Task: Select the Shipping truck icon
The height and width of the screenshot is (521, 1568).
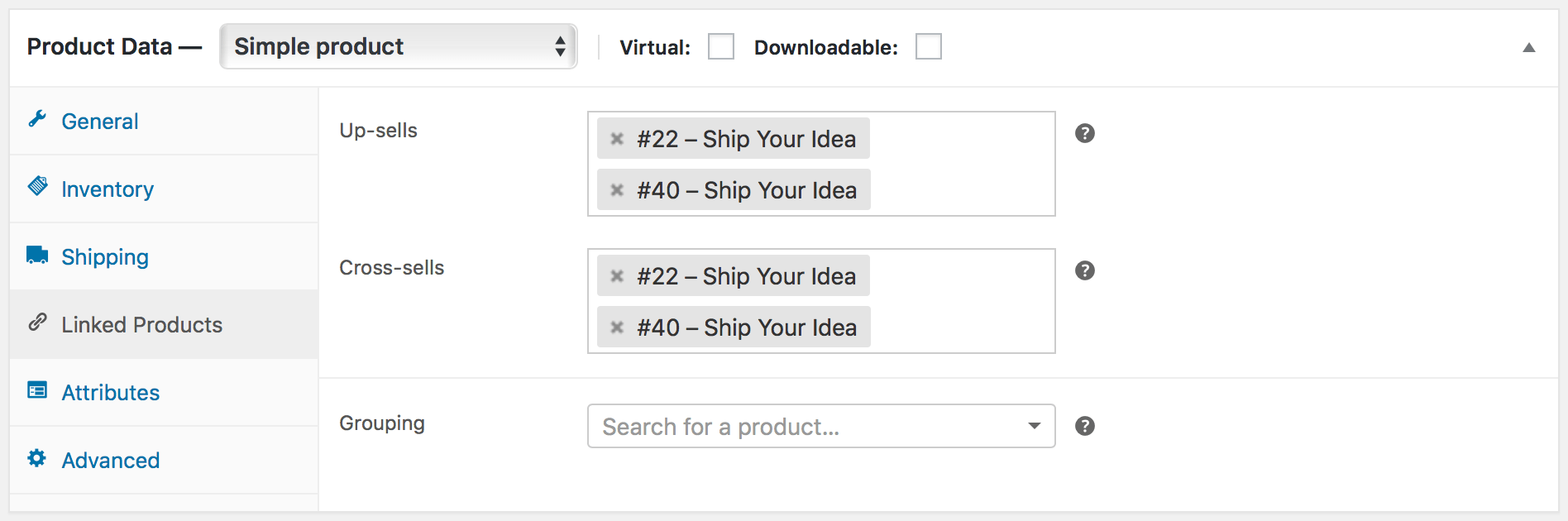Action: click(x=37, y=256)
